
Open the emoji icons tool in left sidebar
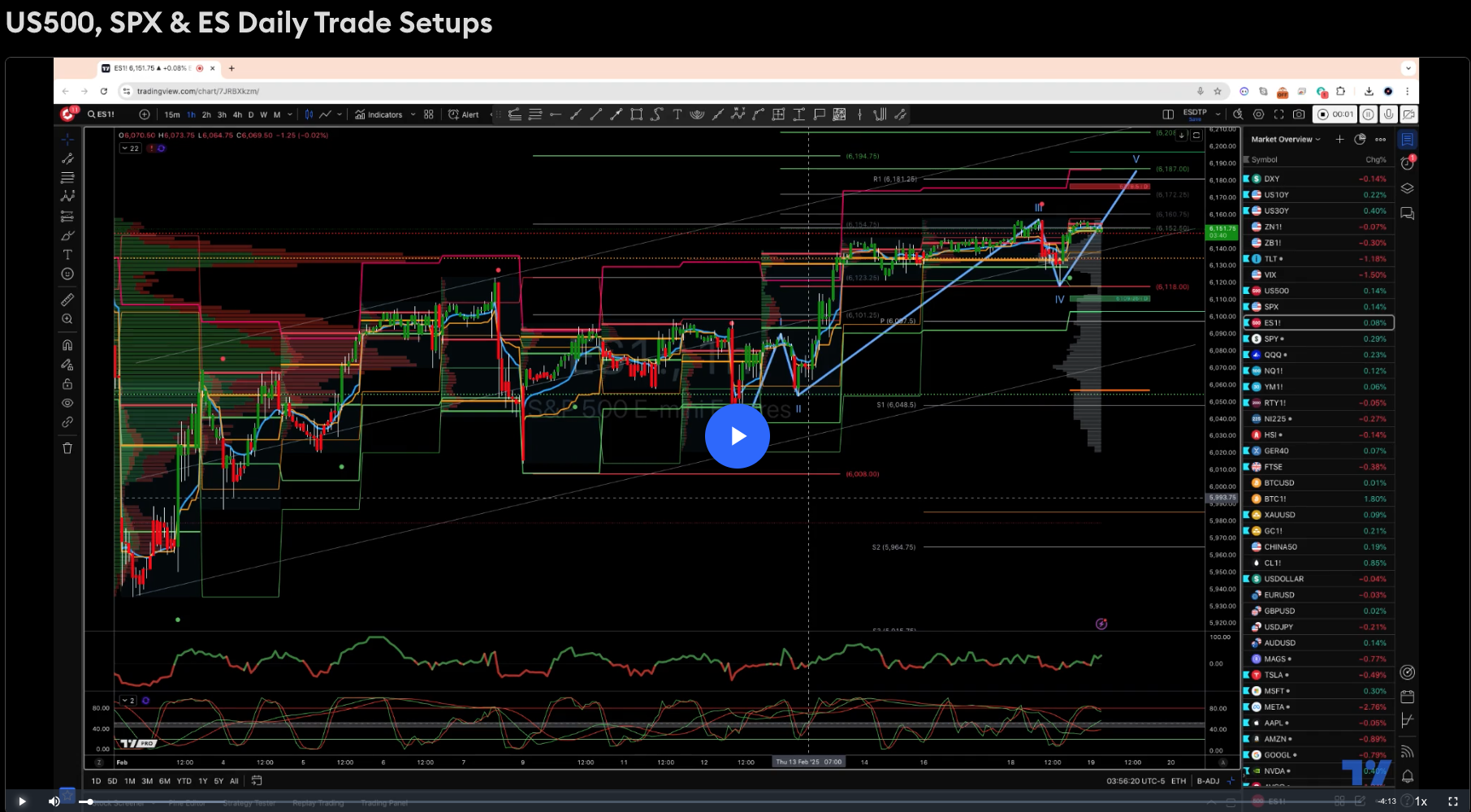coord(67,274)
